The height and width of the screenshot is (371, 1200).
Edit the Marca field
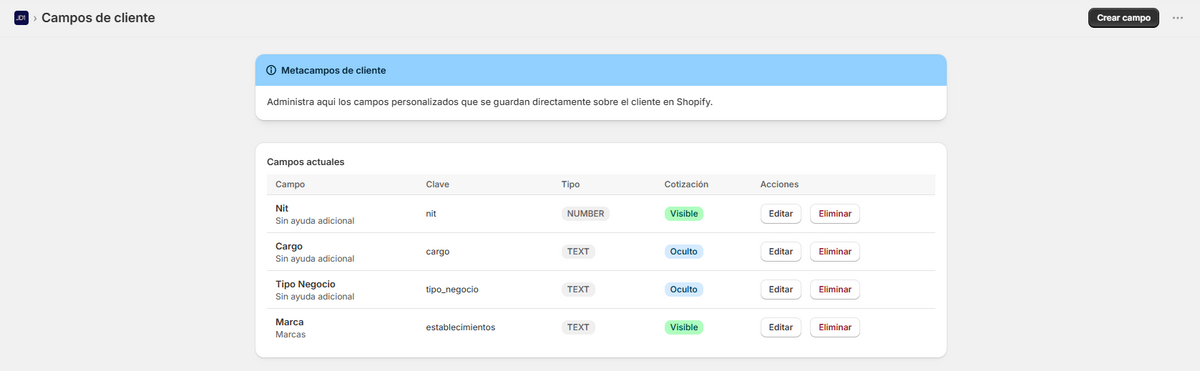[781, 328]
